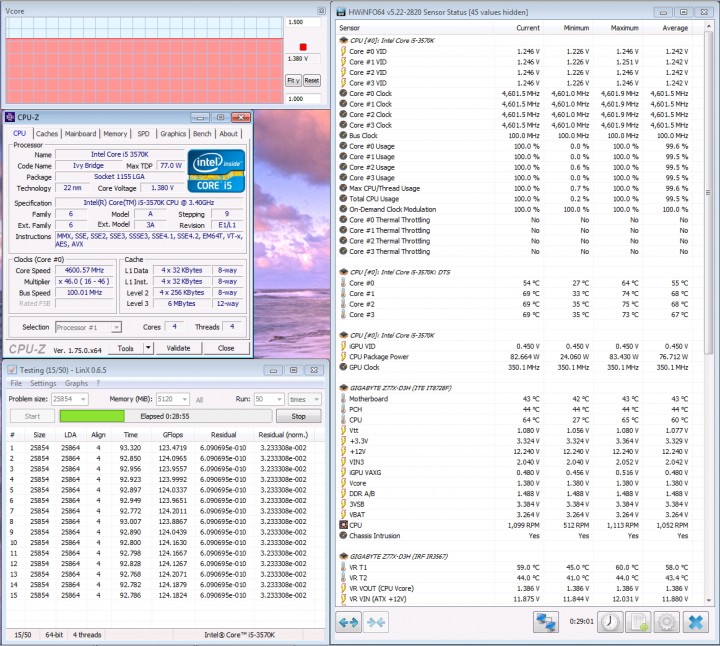Click the GFlops column header in LinX

pyautogui.click(x=173, y=434)
